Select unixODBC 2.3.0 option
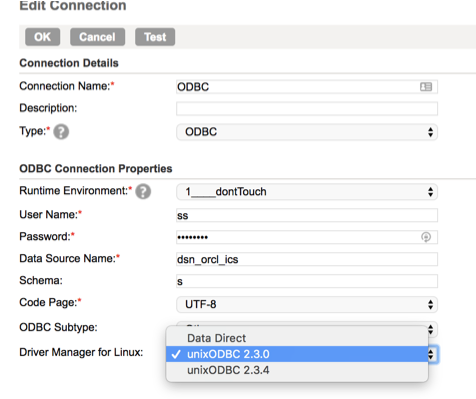 (x=297, y=354)
